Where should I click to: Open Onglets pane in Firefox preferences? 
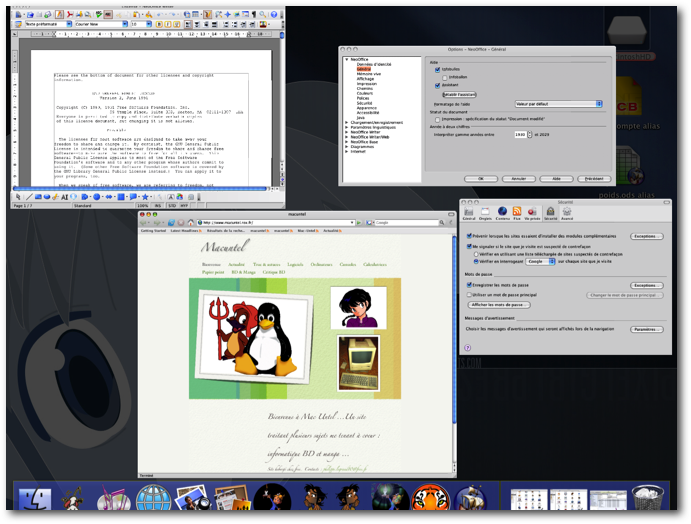pyautogui.click(x=485, y=213)
